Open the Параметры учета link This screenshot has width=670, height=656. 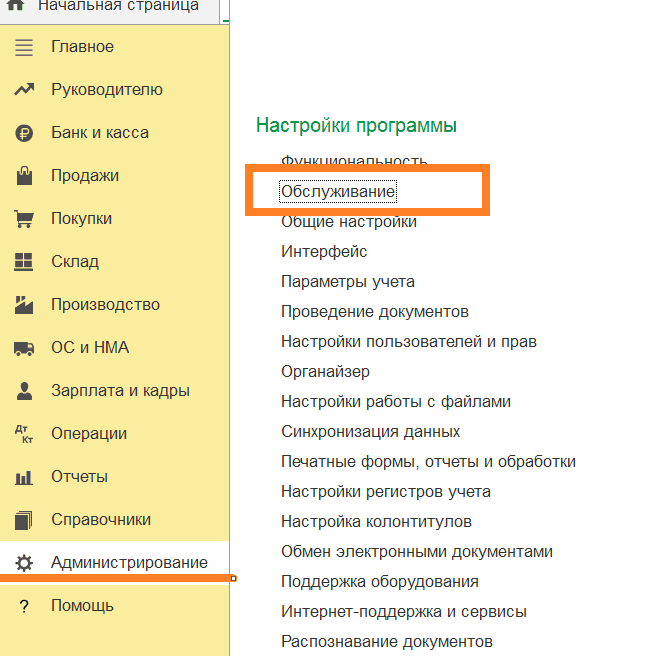click(x=348, y=282)
